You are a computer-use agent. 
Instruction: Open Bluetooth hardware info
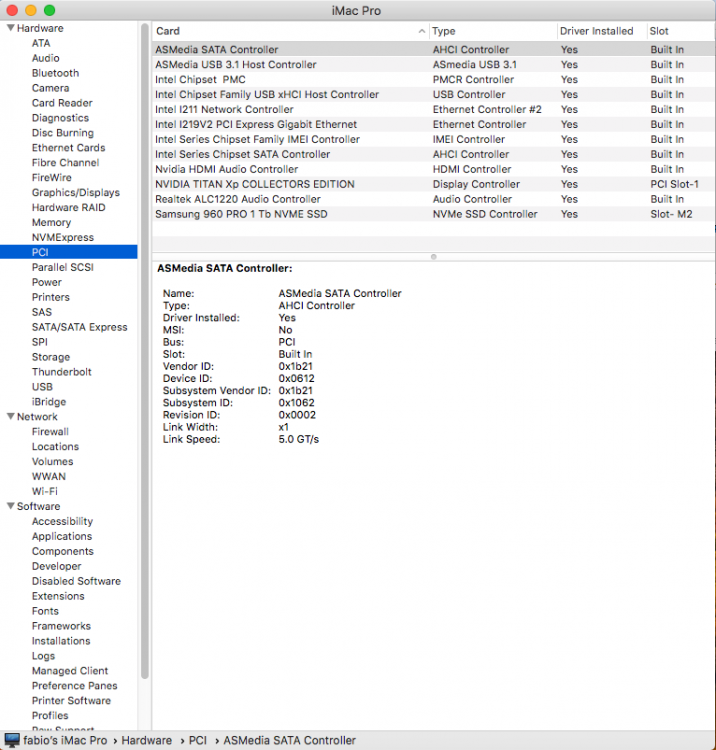coord(55,73)
